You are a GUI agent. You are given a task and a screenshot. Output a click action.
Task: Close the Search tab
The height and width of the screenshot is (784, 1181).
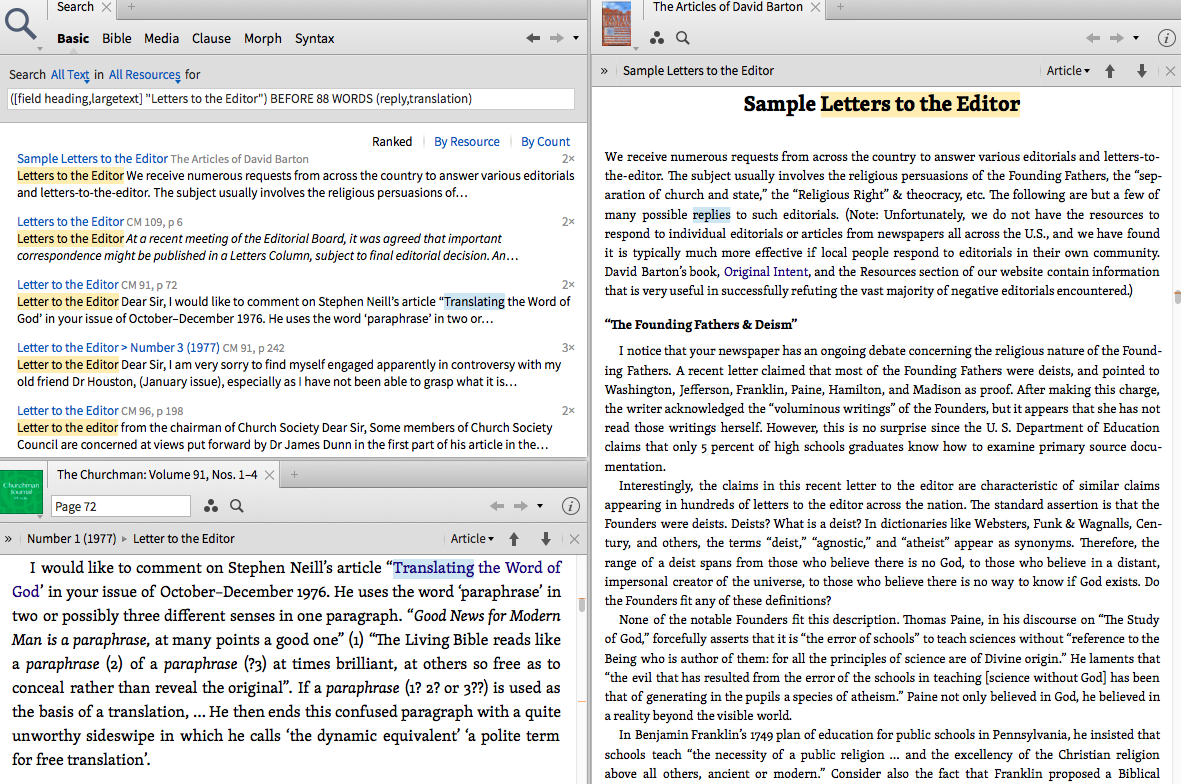click(x=106, y=7)
